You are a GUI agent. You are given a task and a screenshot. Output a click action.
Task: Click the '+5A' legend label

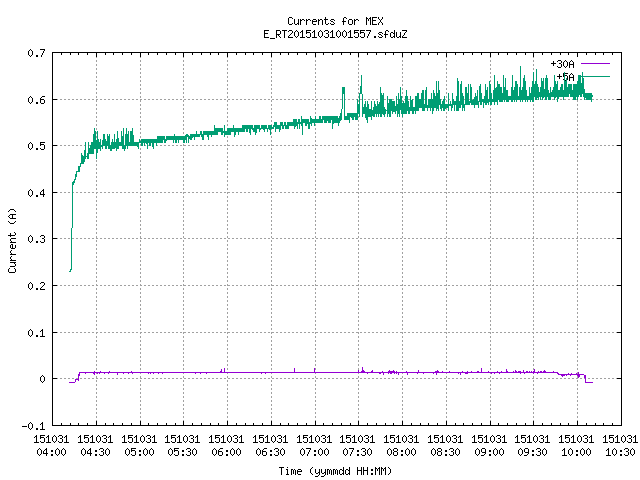[566, 77]
